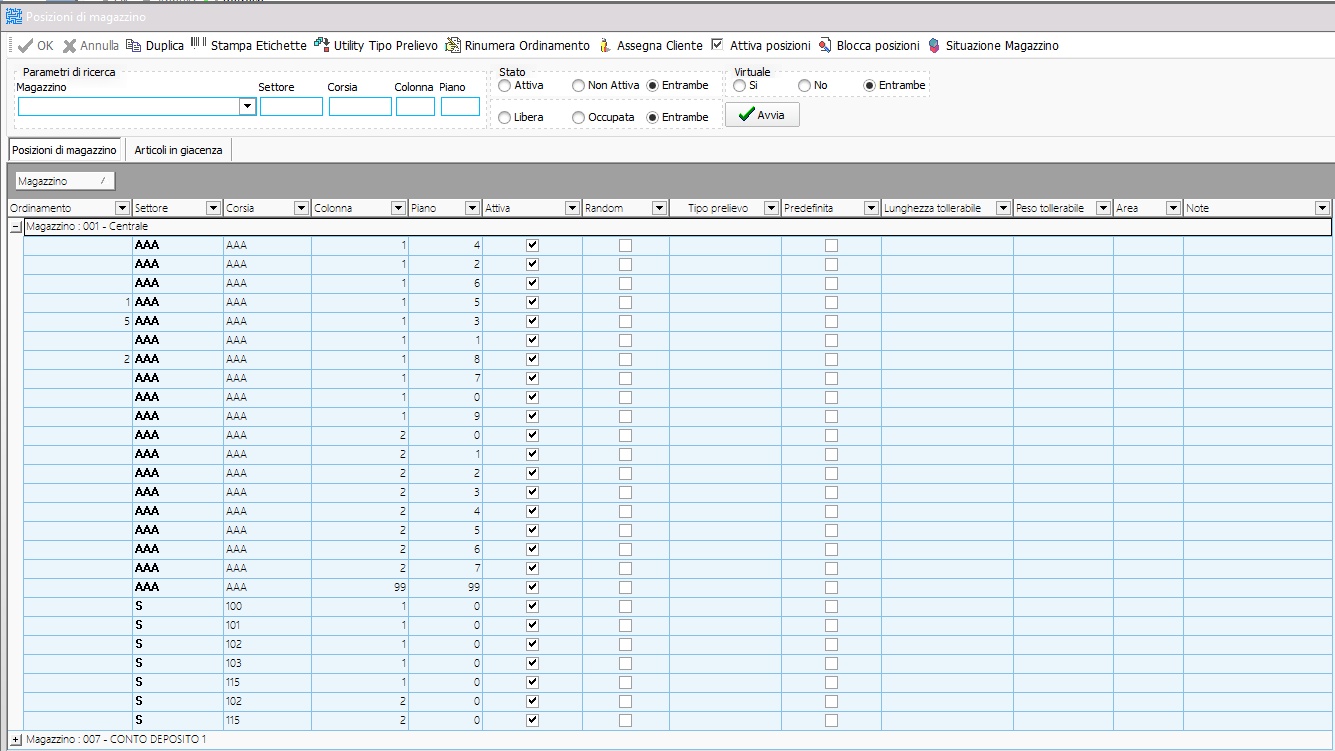The height and width of the screenshot is (751, 1335).
Task: Check Random for row S Corsia 103
Action: 625,663
